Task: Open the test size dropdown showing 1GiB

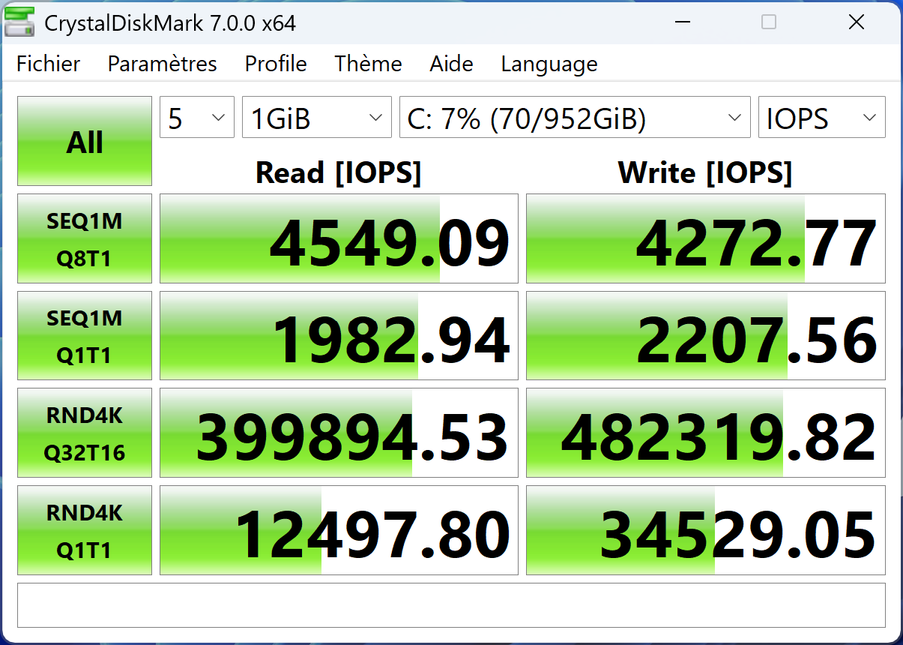Action: click(317, 117)
